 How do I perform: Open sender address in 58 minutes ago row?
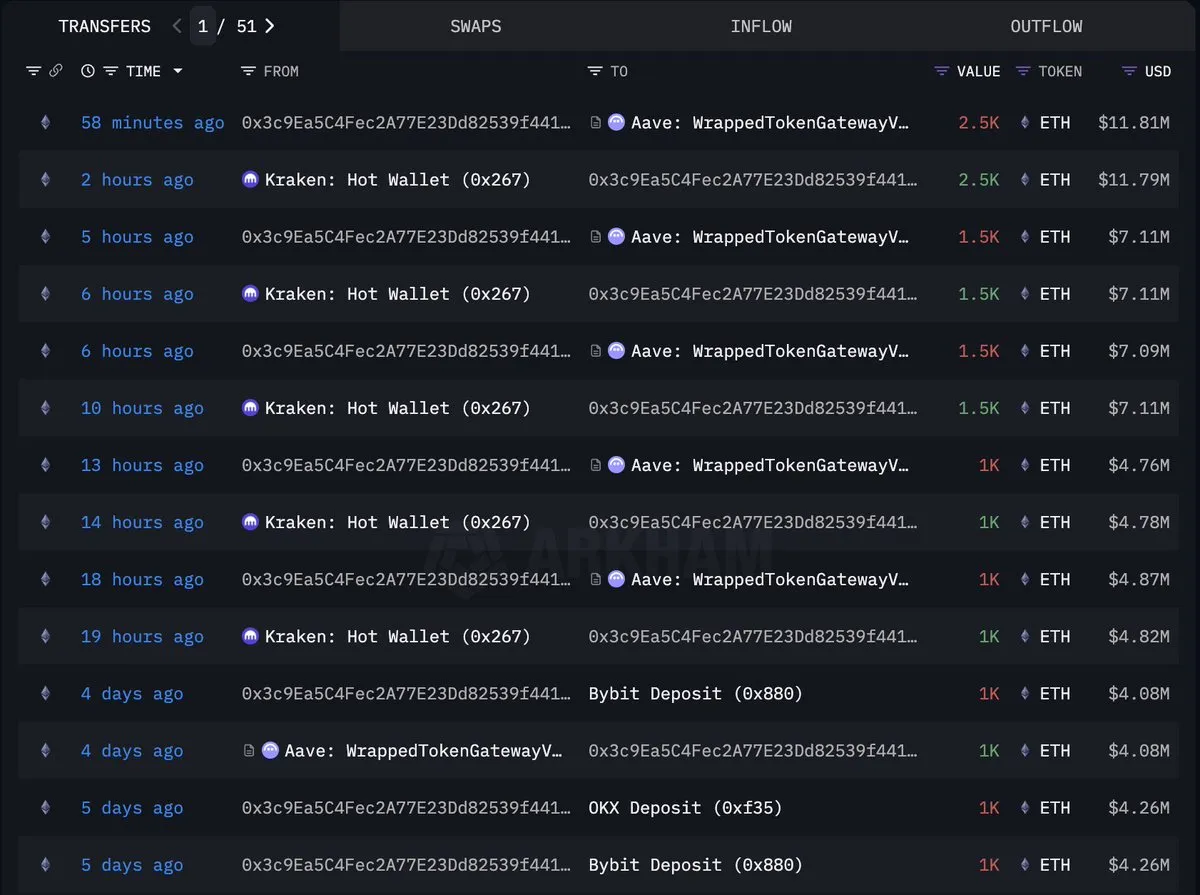click(x=407, y=123)
